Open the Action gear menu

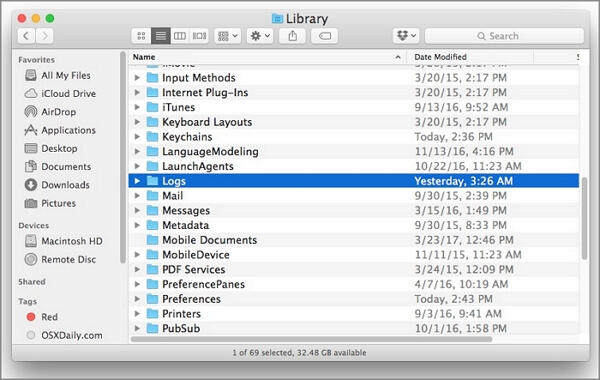260,36
